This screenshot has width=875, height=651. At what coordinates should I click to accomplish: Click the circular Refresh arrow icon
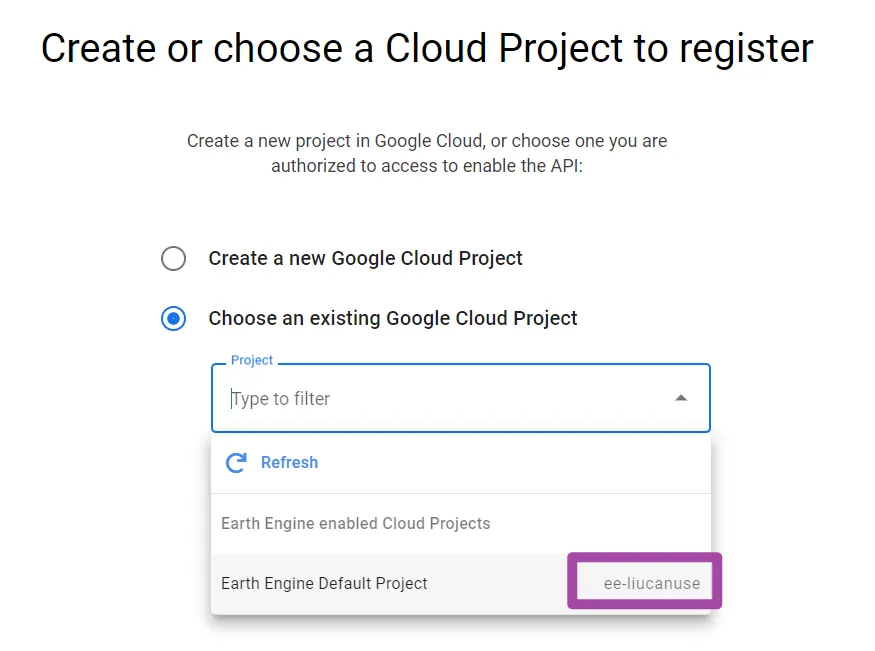[x=236, y=463]
